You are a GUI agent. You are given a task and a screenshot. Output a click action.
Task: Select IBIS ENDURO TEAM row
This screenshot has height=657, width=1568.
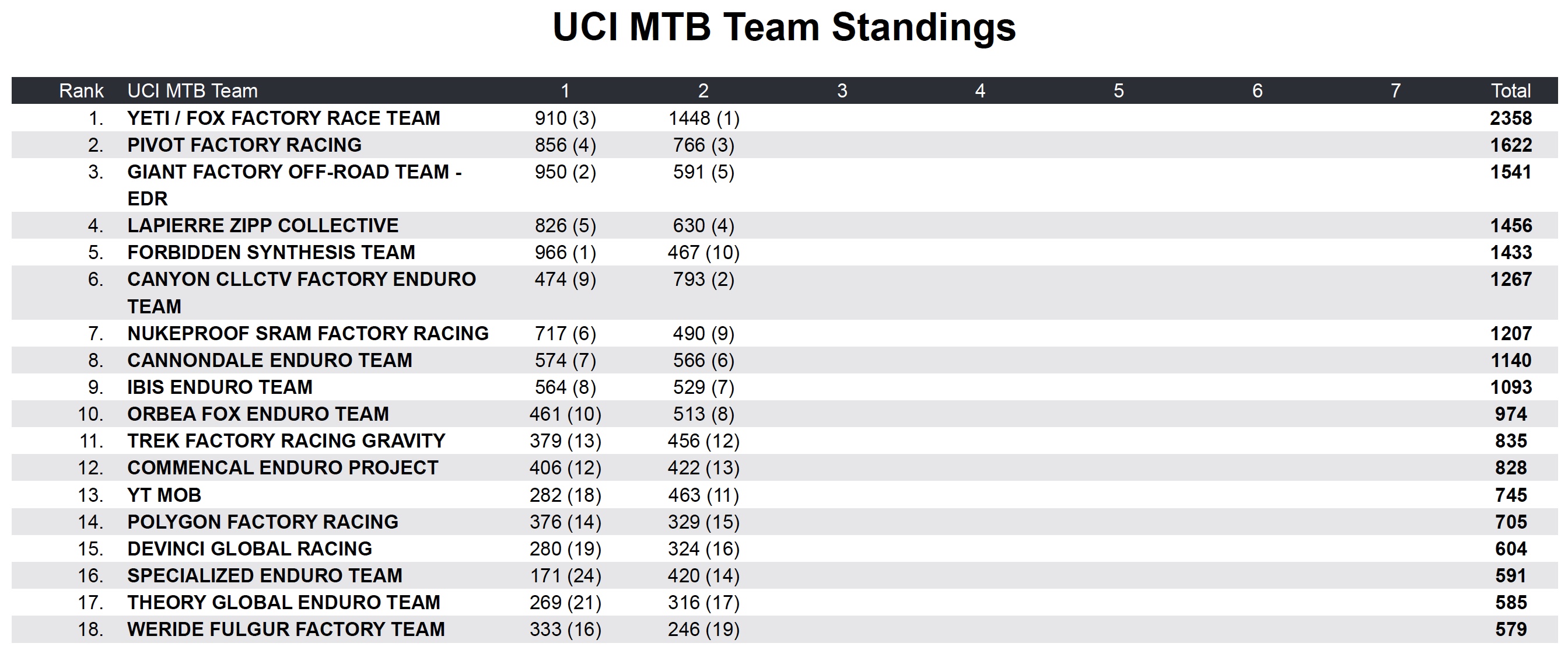(x=220, y=387)
